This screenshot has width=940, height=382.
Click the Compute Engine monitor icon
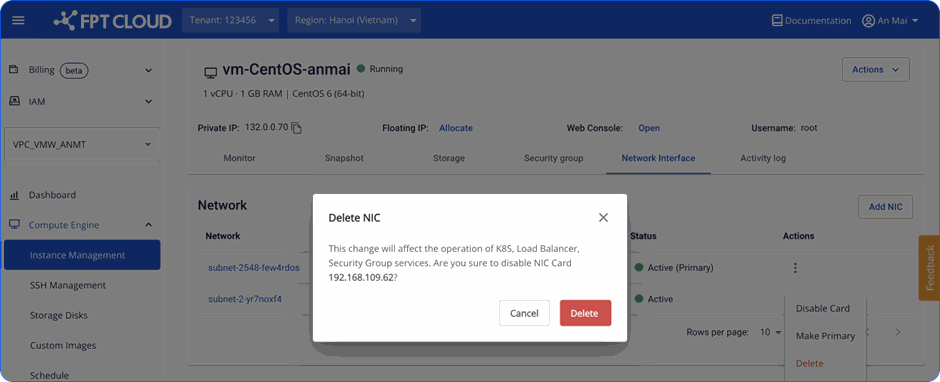click(14, 225)
